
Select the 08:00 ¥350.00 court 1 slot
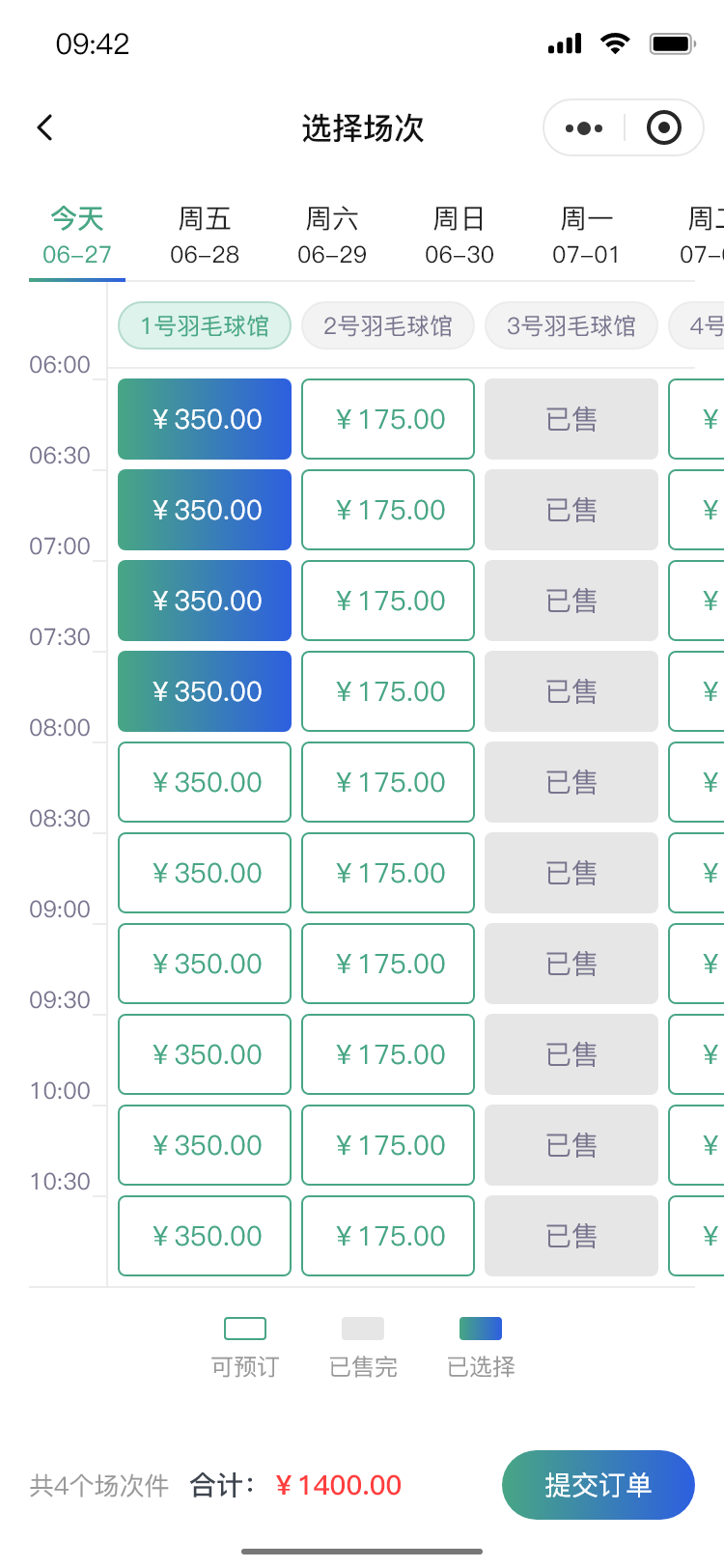(205, 782)
